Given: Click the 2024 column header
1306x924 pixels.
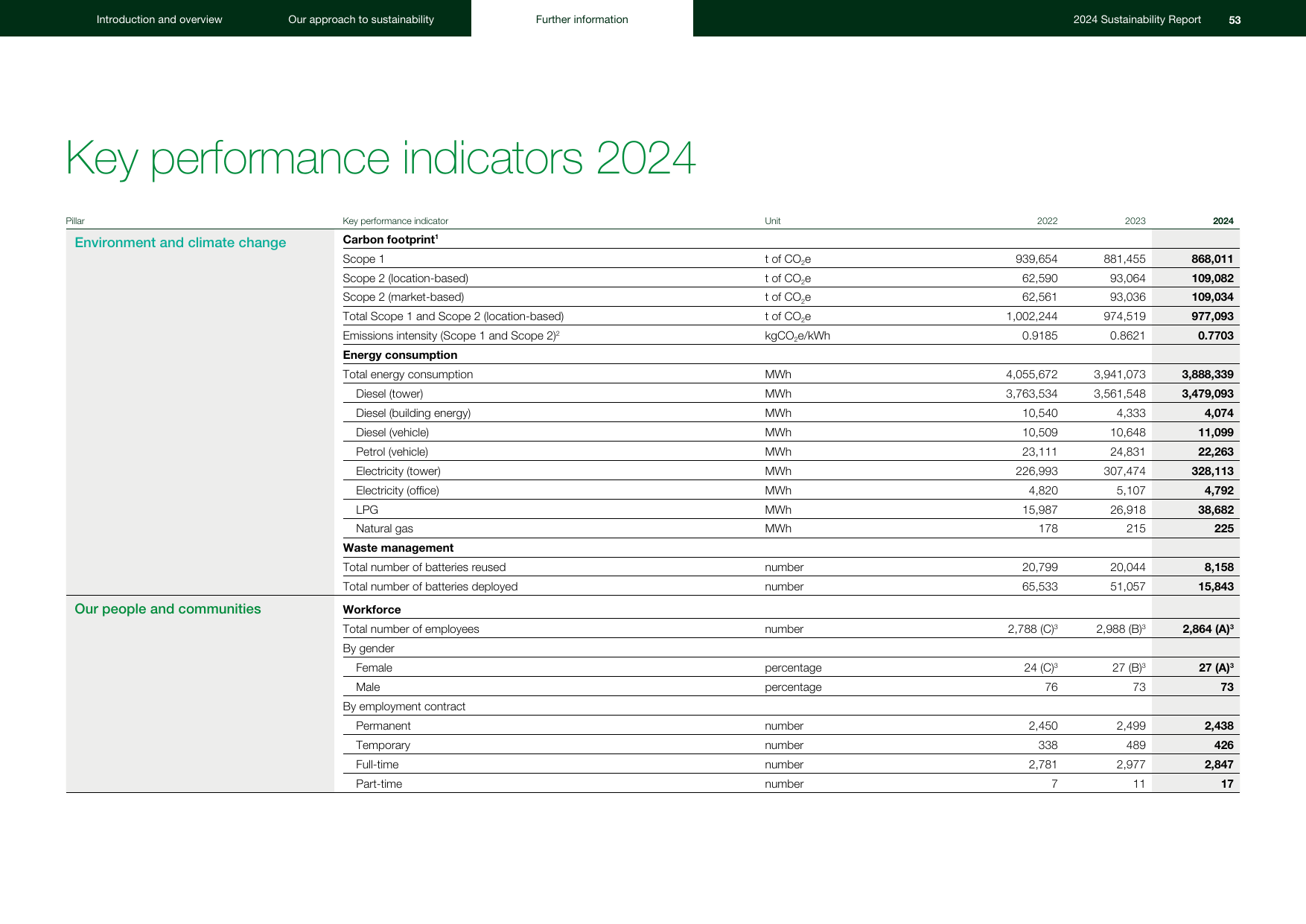Looking at the screenshot, I should [x=1223, y=221].
